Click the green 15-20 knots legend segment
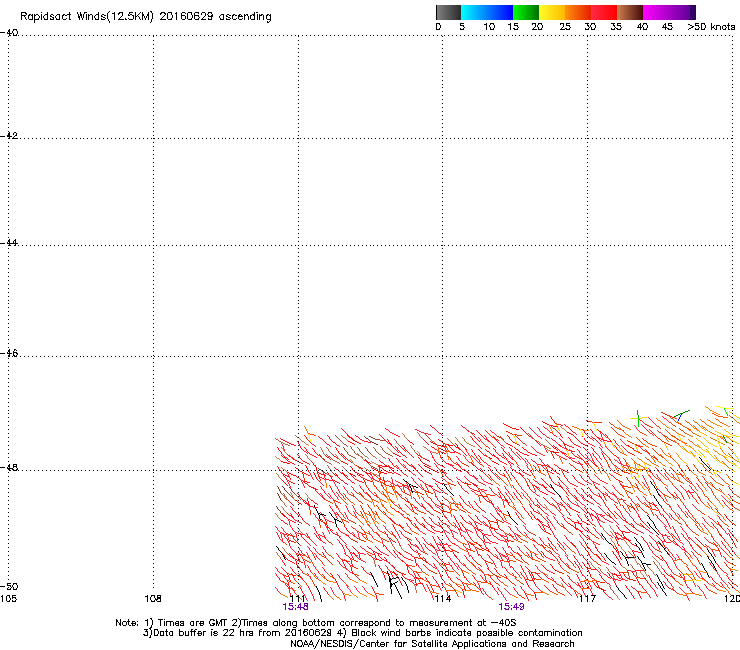Screen dimensions: 740x650 click(526, 12)
